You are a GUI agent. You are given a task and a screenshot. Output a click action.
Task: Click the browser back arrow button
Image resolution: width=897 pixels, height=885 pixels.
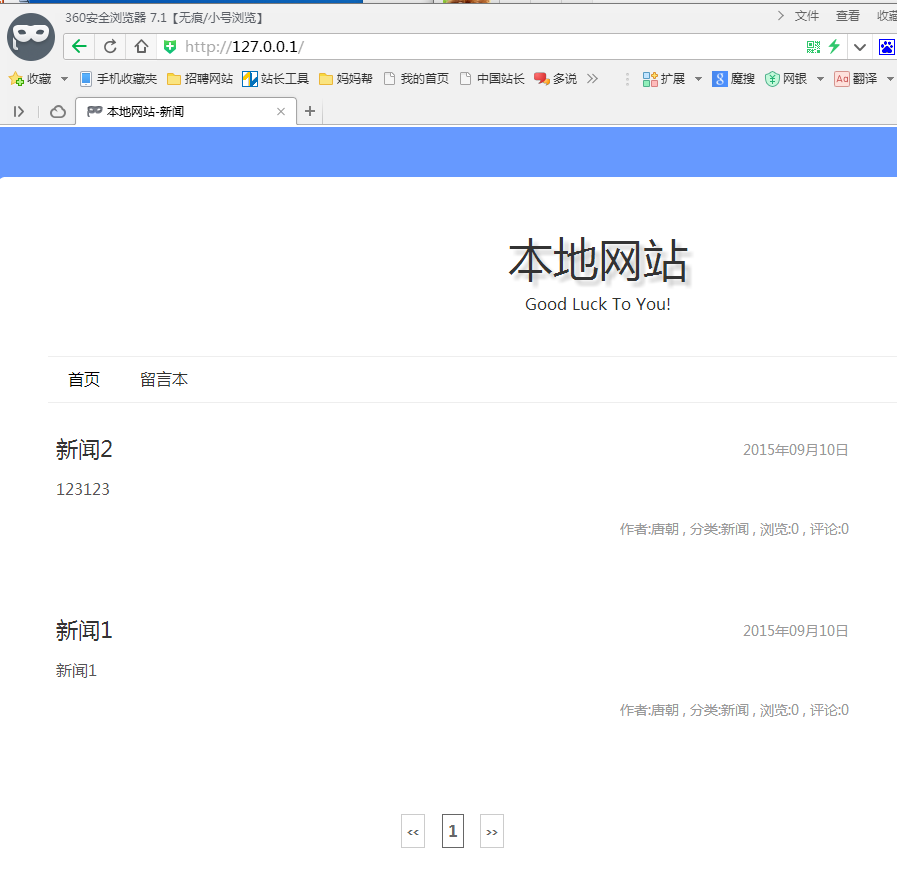coord(79,47)
